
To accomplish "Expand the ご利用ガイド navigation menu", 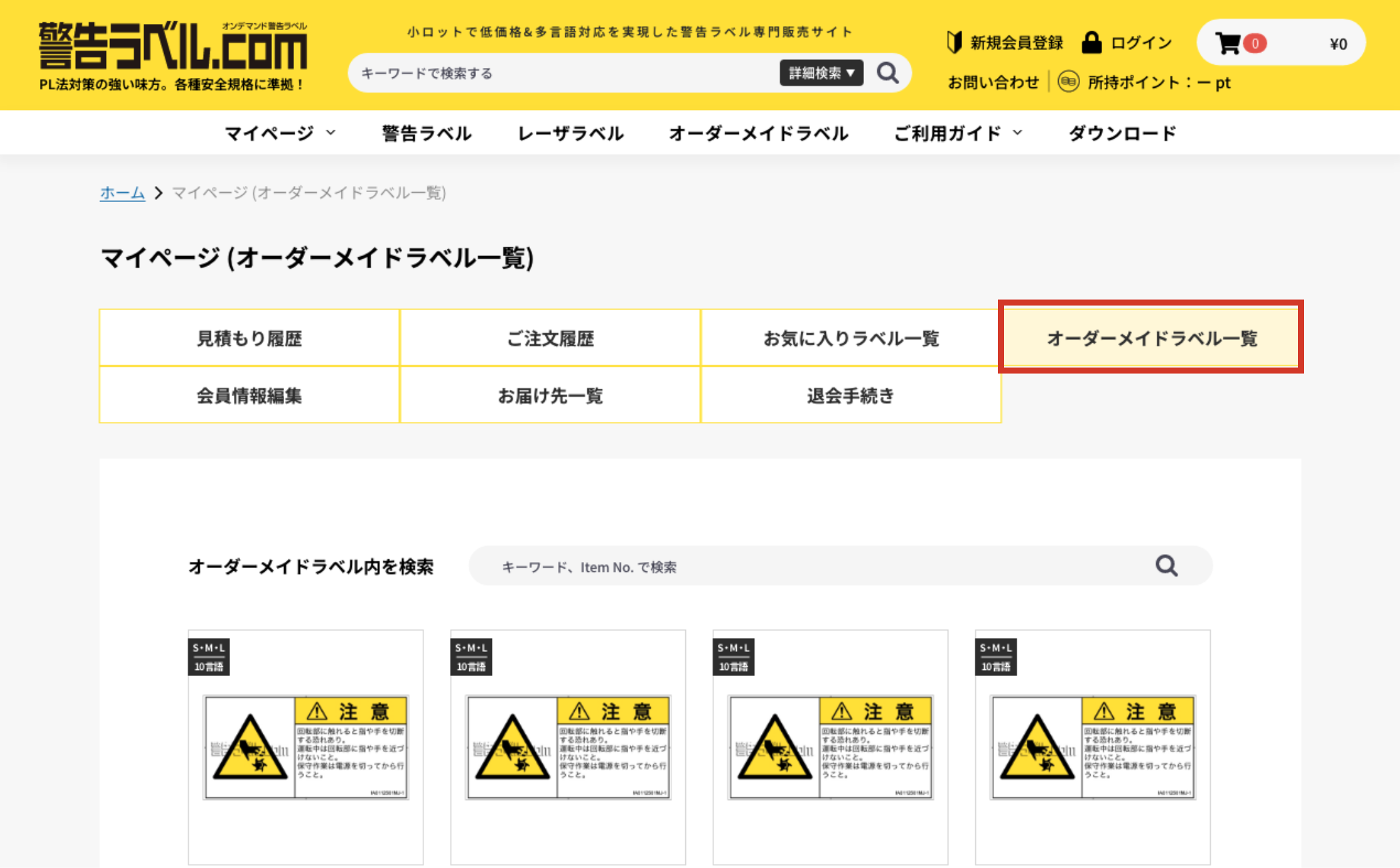I will 957,133.
